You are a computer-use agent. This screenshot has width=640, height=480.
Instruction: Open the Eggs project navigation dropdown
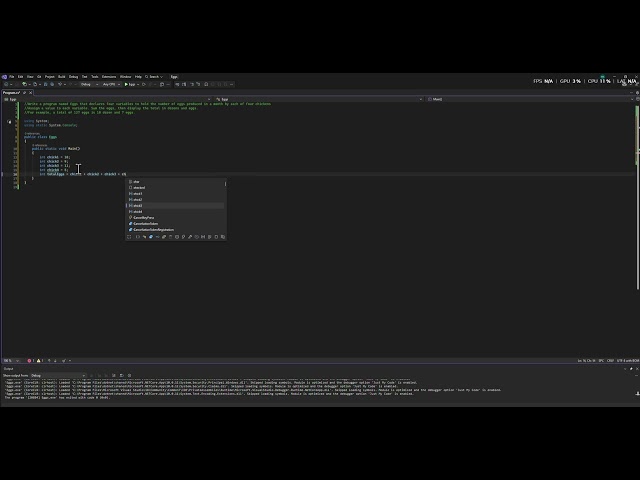click(x=107, y=99)
